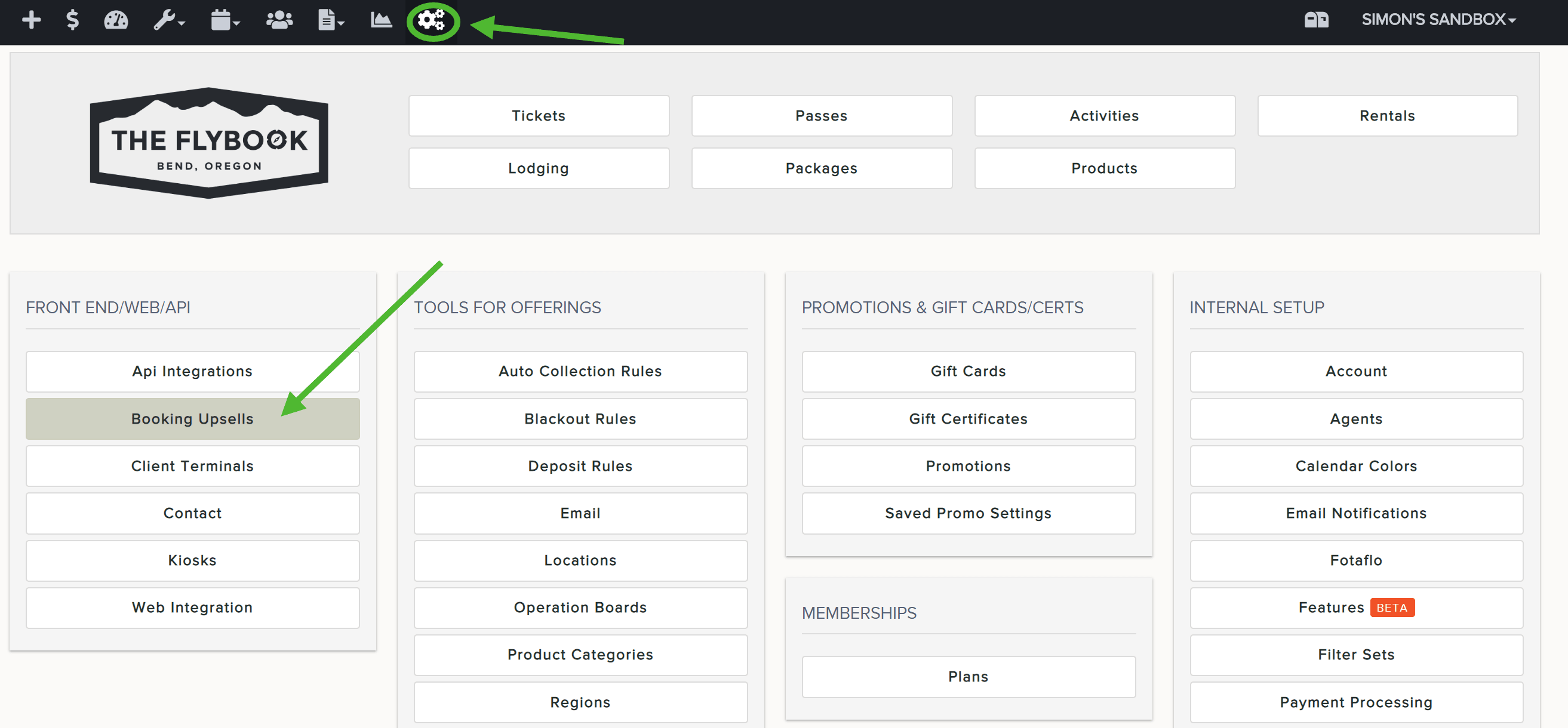Open Payment Processing settings
The width and height of the screenshot is (1568, 728).
[x=1356, y=702]
